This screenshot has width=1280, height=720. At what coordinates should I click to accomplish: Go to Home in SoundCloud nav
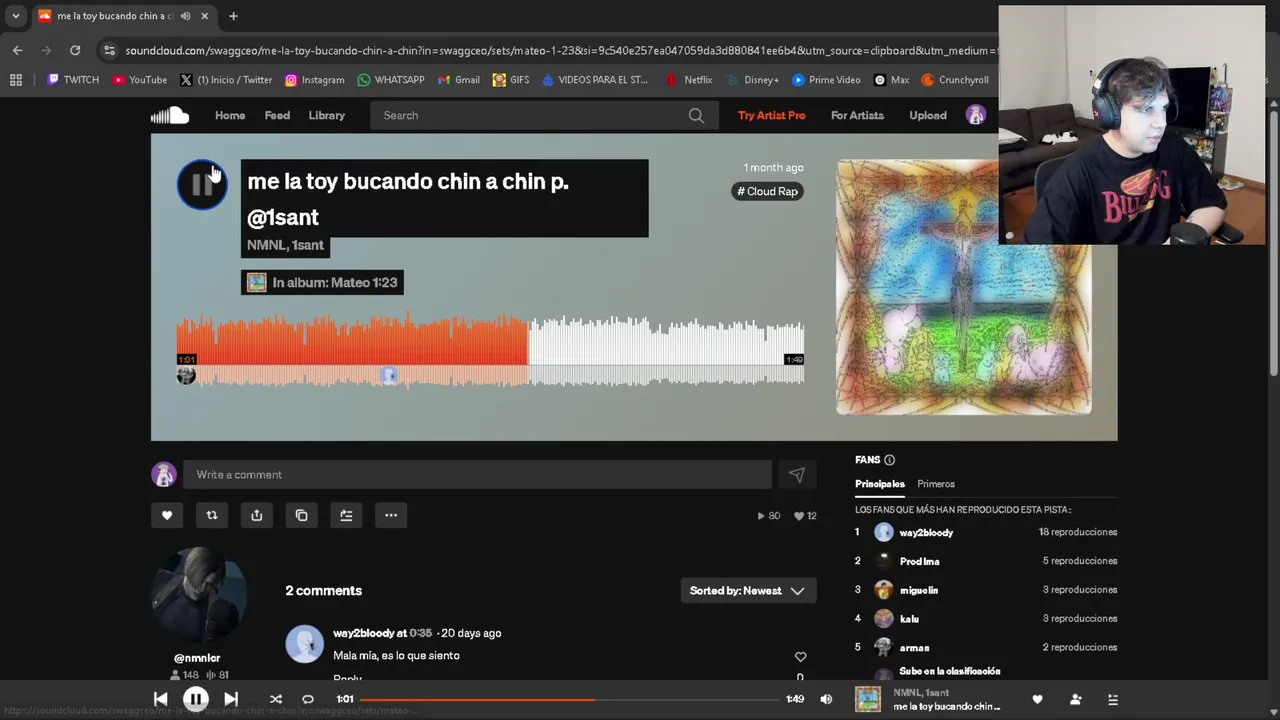click(230, 116)
